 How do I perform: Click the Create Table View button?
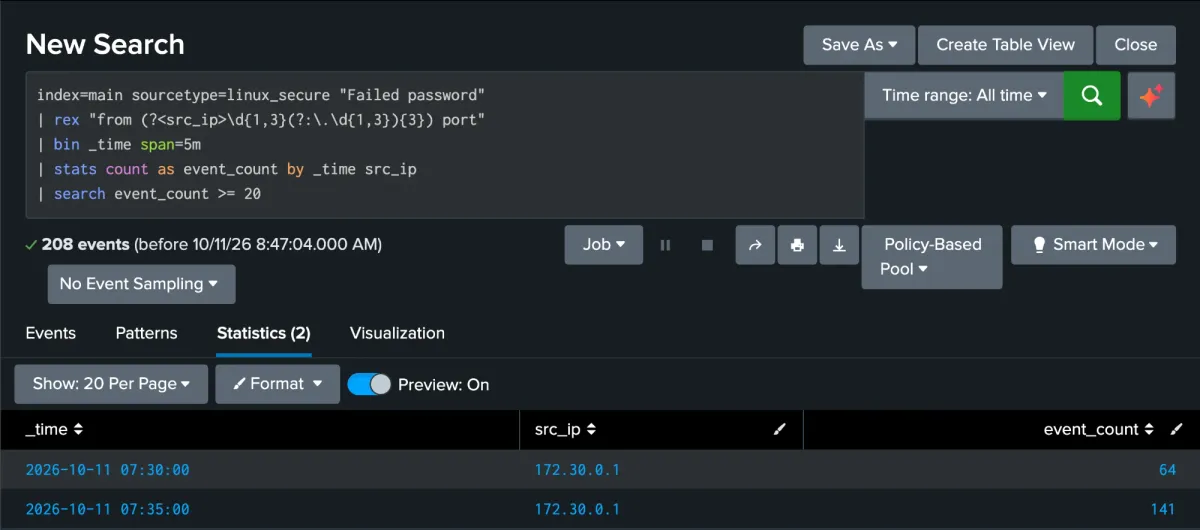pyautogui.click(x=1006, y=45)
